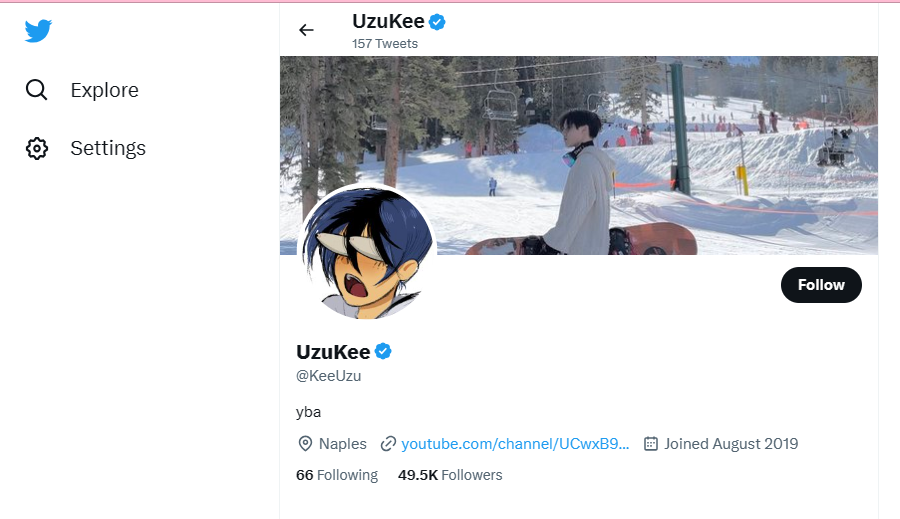Click the chain link icon before the YouTube URL
Image resolution: width=900 pixels, height=519 pixels.
click(x=388, y=444)
